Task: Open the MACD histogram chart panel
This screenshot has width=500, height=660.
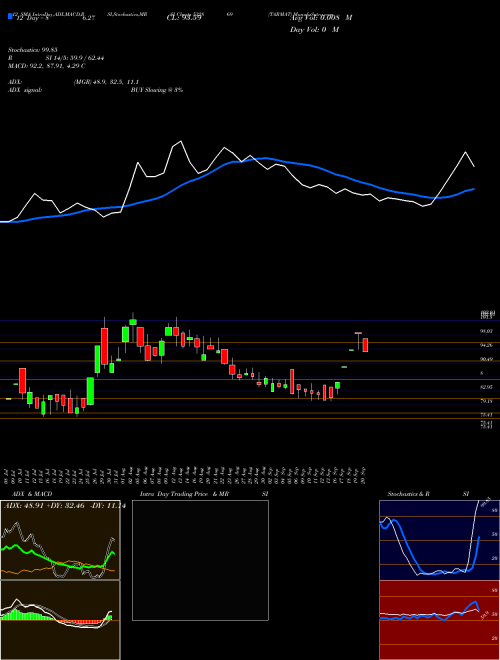Action: tap(60, 620)
